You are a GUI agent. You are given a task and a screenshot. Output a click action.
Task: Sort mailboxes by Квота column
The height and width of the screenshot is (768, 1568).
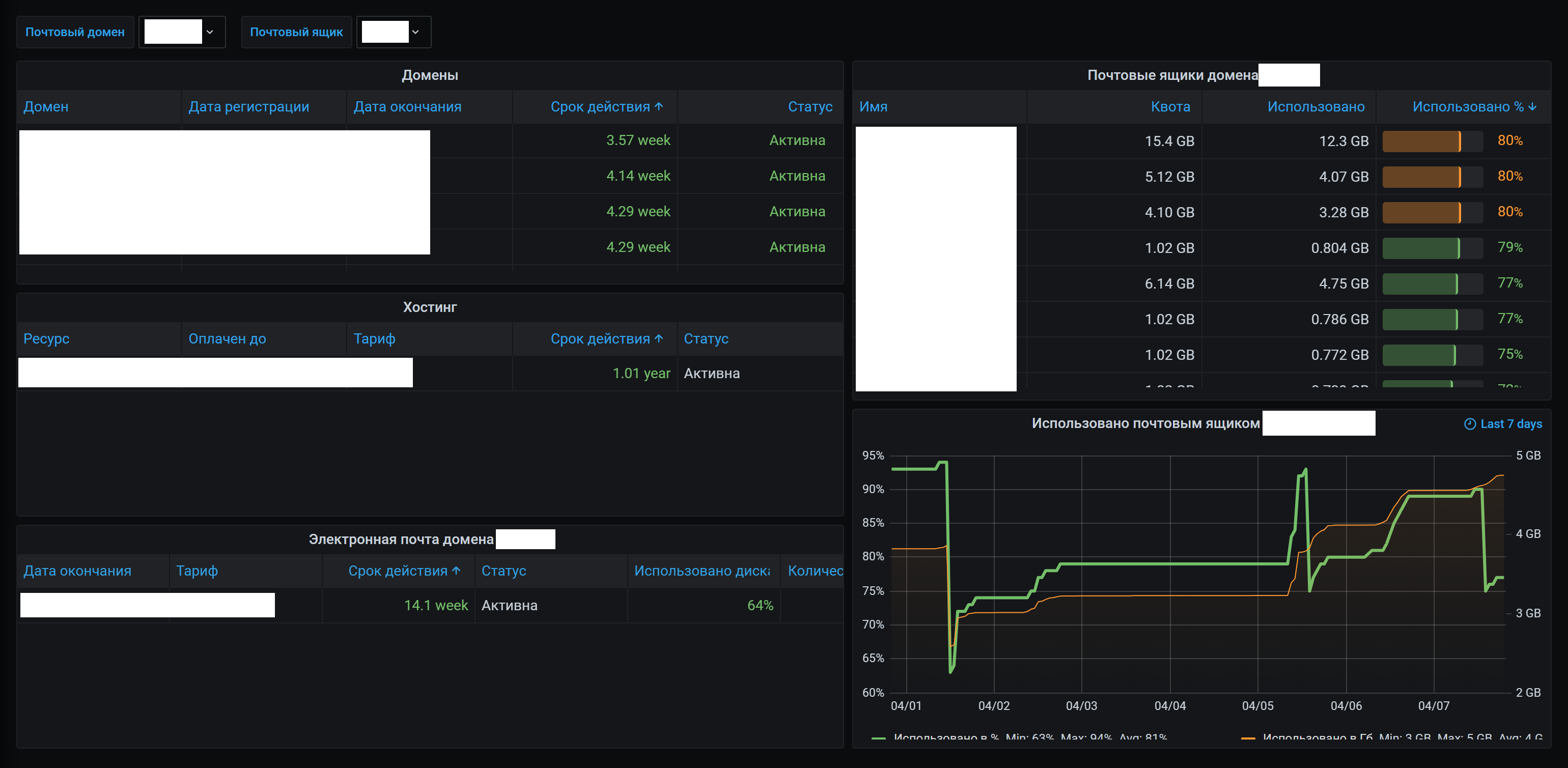1170,106
